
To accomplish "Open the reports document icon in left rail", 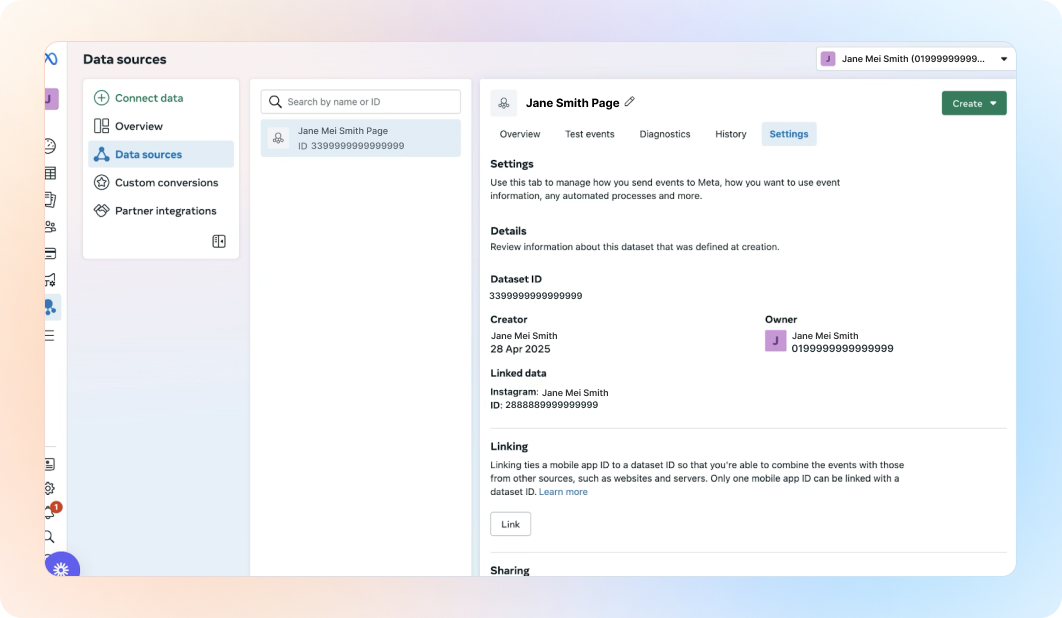I will pos(50,199).
